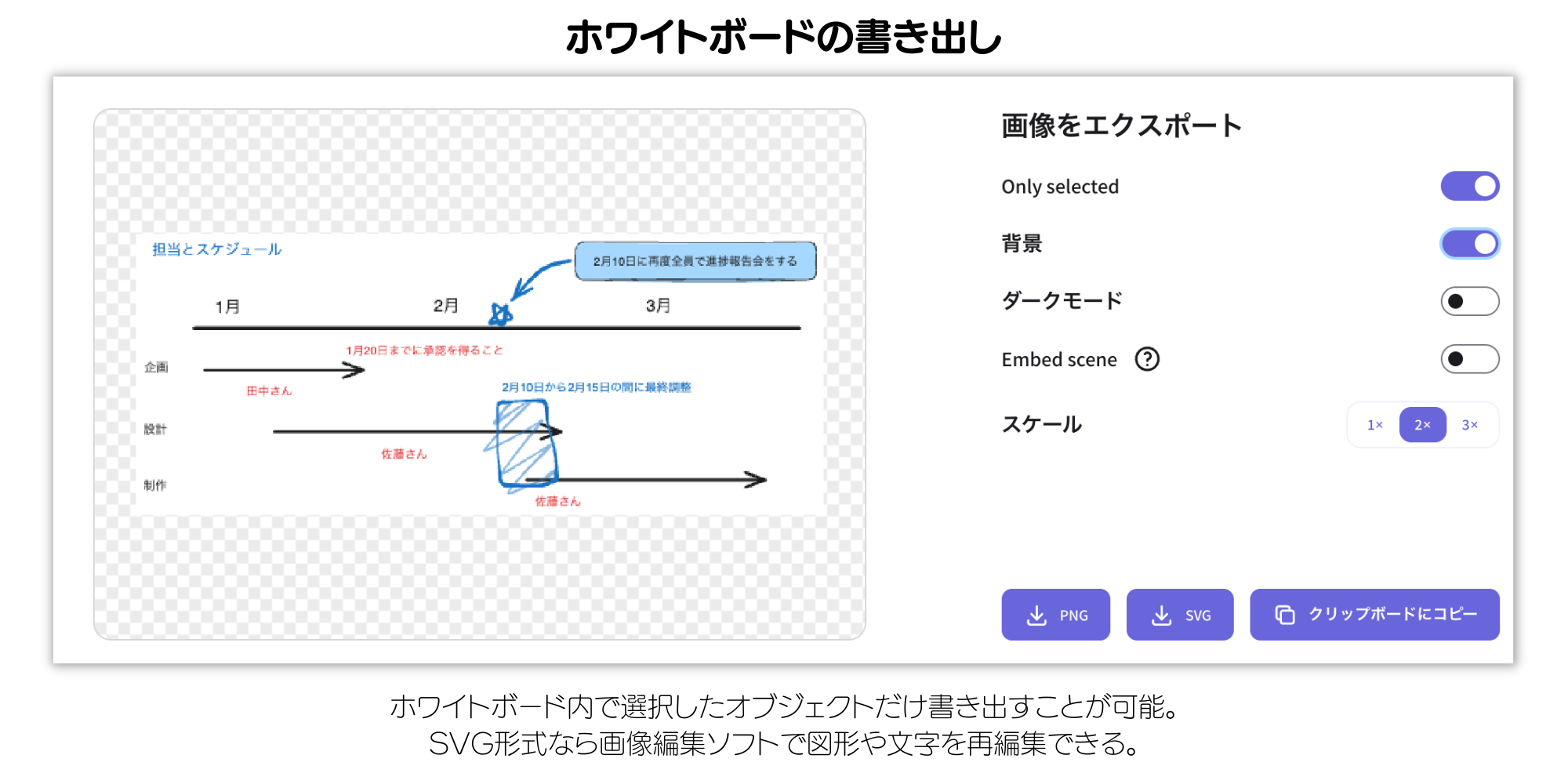
Task: Copy the image using クリップボードにコピー
Action: [1374, 615]
